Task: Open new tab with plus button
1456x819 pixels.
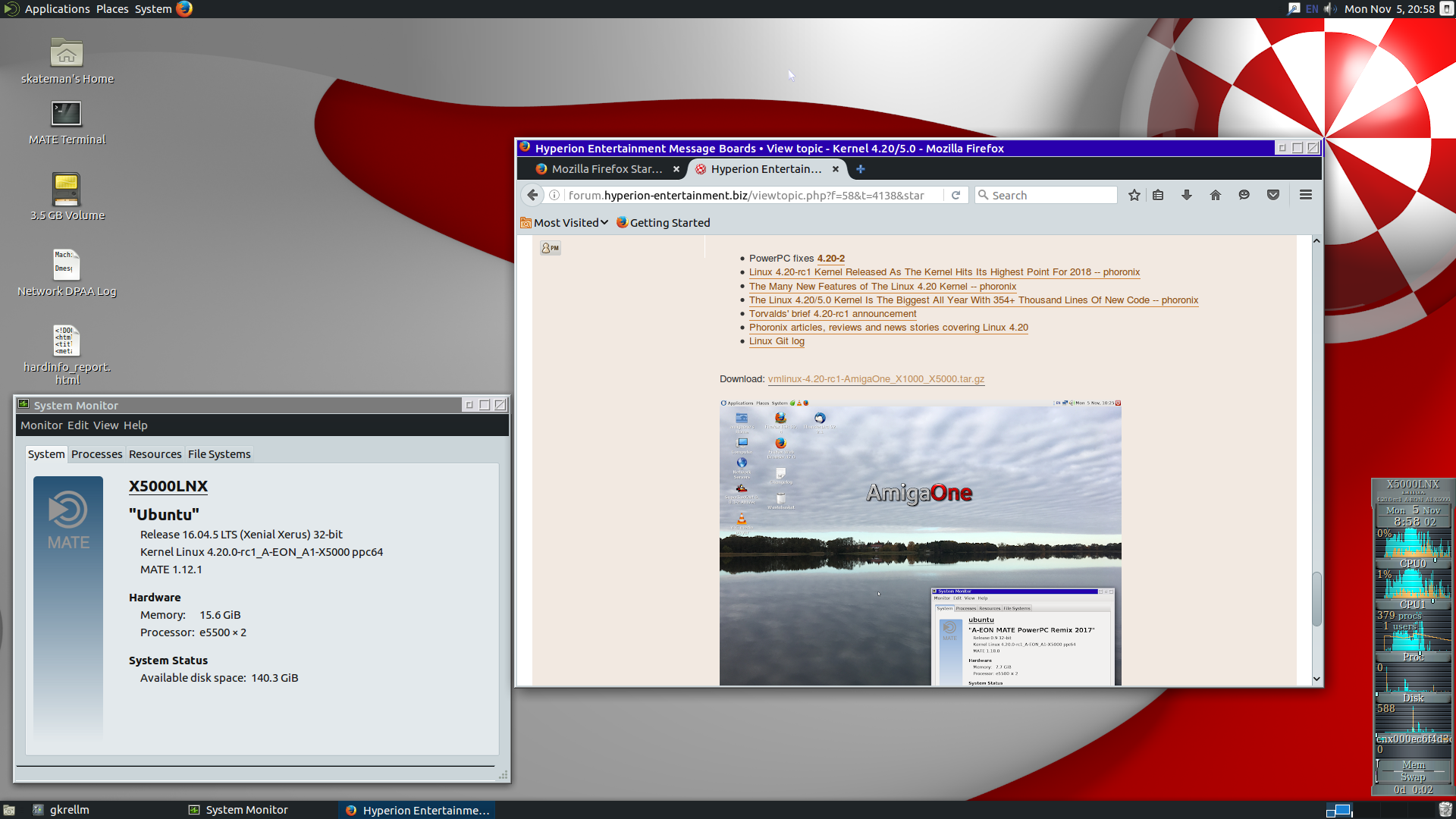Action: coord(861,169)
